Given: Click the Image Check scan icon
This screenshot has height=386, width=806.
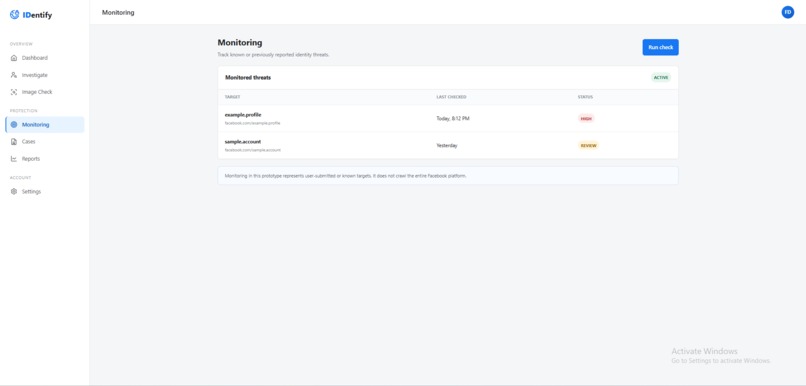Looking at the screenshot, I should point(14,92).
